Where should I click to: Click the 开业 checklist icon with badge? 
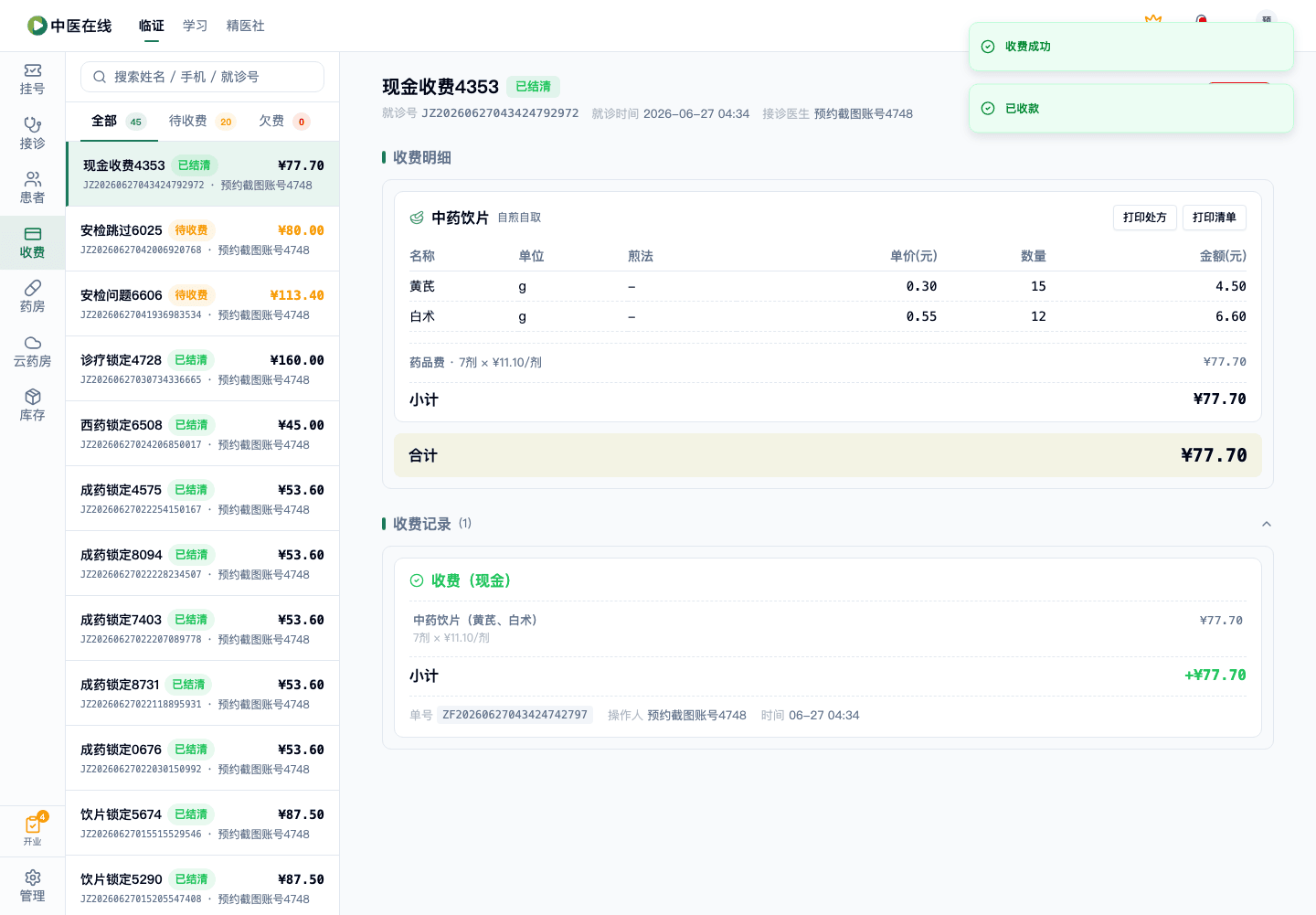pyautogui.click(x=33, y=829)
